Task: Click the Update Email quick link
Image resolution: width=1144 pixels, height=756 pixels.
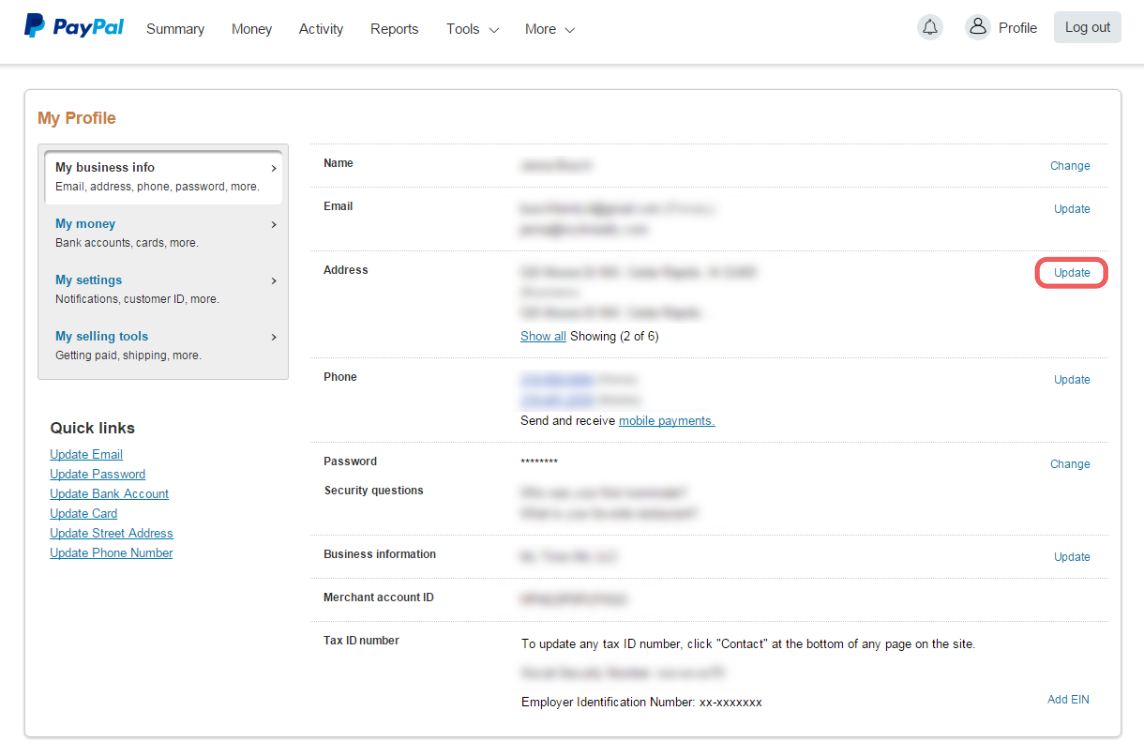Action: [86, 455]
